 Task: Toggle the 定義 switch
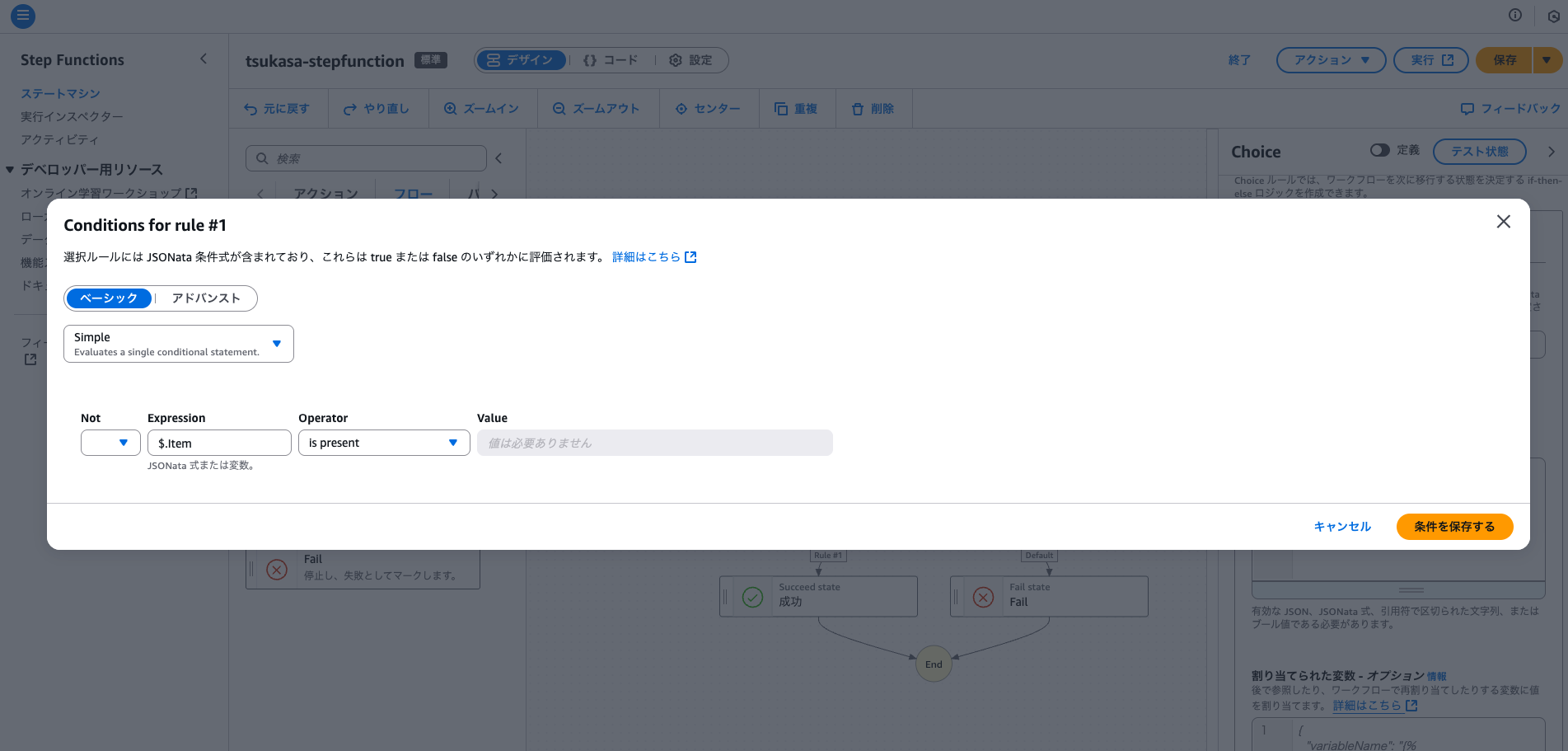tap(1379, 150)
